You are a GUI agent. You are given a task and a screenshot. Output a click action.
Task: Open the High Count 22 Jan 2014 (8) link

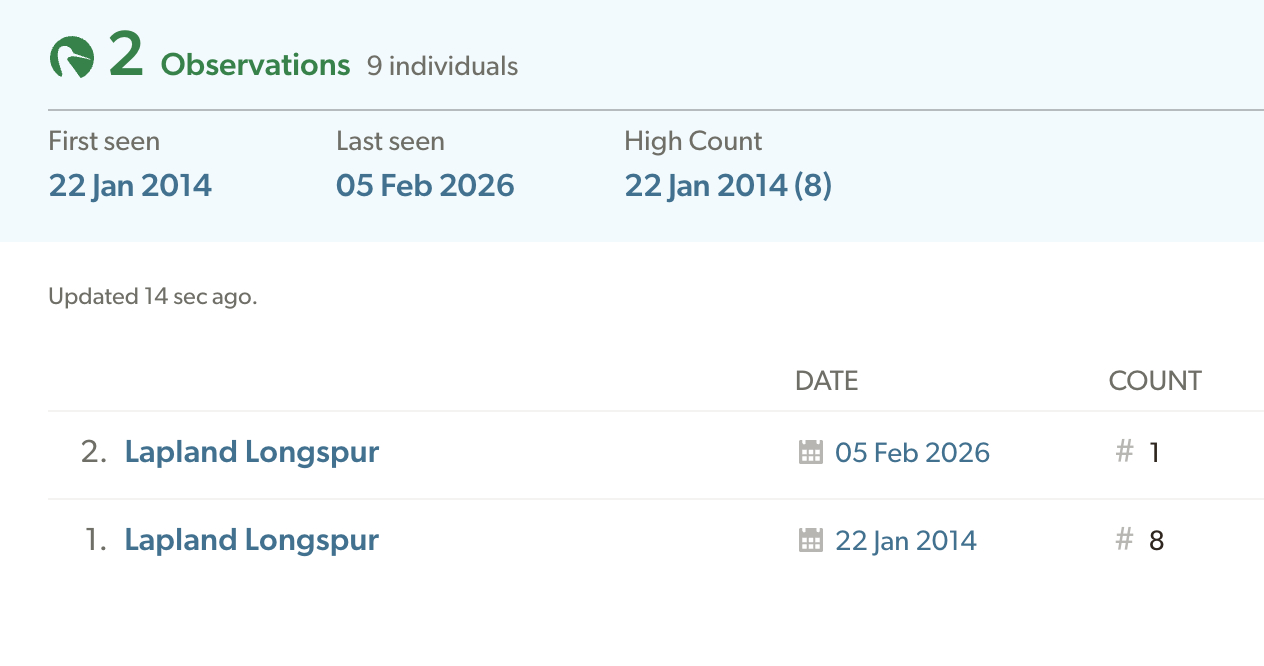click(x=728, y=186)
